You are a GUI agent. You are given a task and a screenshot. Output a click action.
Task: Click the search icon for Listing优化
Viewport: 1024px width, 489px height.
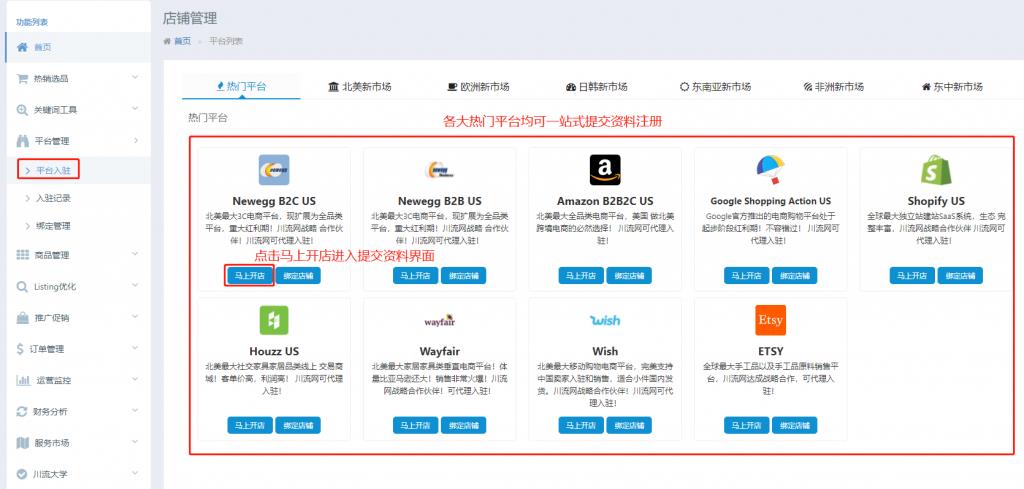point(22,287)
